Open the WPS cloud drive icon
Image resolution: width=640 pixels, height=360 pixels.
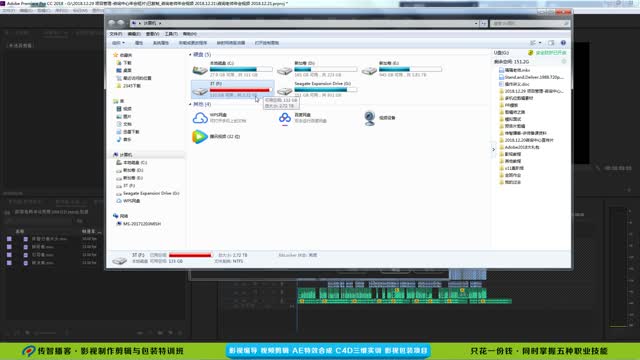200,118
